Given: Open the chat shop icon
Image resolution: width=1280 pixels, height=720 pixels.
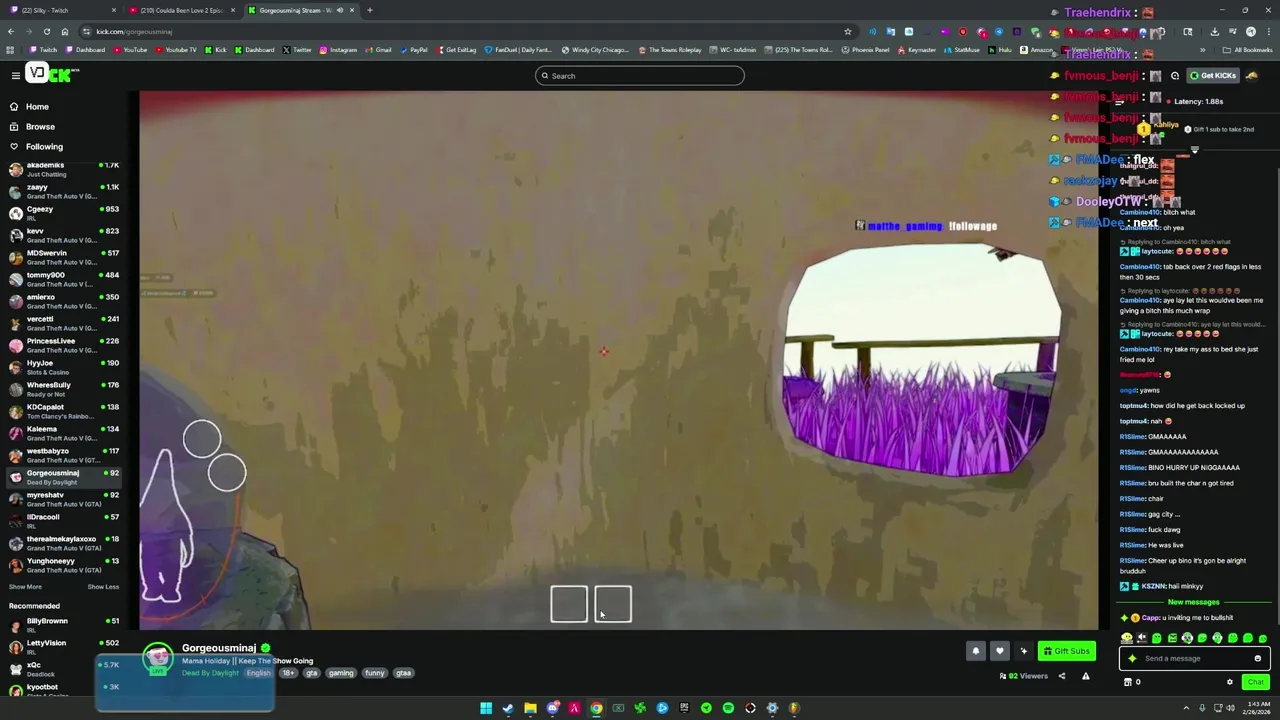Looking at the screenshot, I should coord(1128,682).
